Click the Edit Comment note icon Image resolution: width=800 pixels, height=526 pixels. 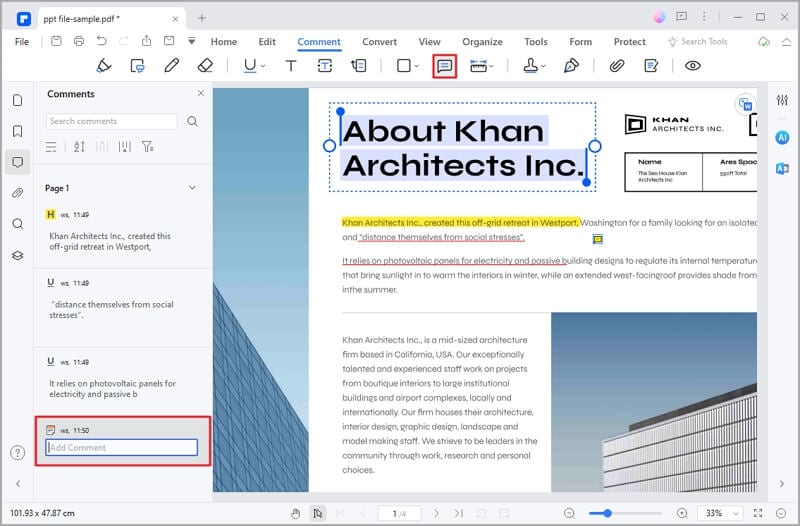[x=651, y=66]
